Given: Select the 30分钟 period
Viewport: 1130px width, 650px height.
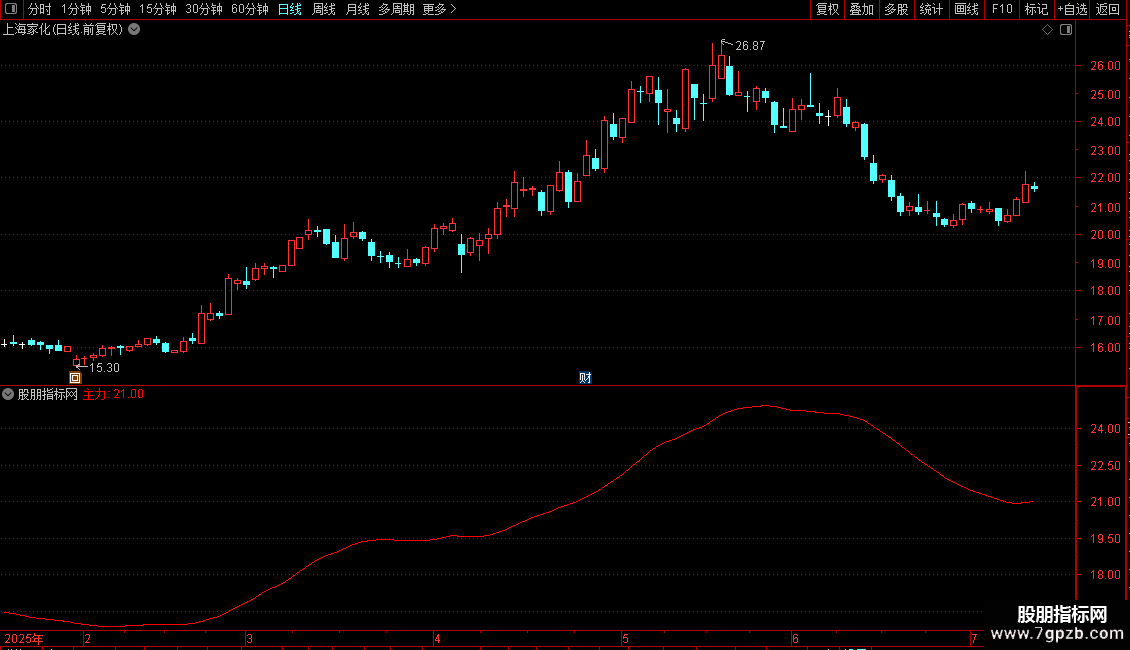Looking at the screenshot, I should 204,9.
